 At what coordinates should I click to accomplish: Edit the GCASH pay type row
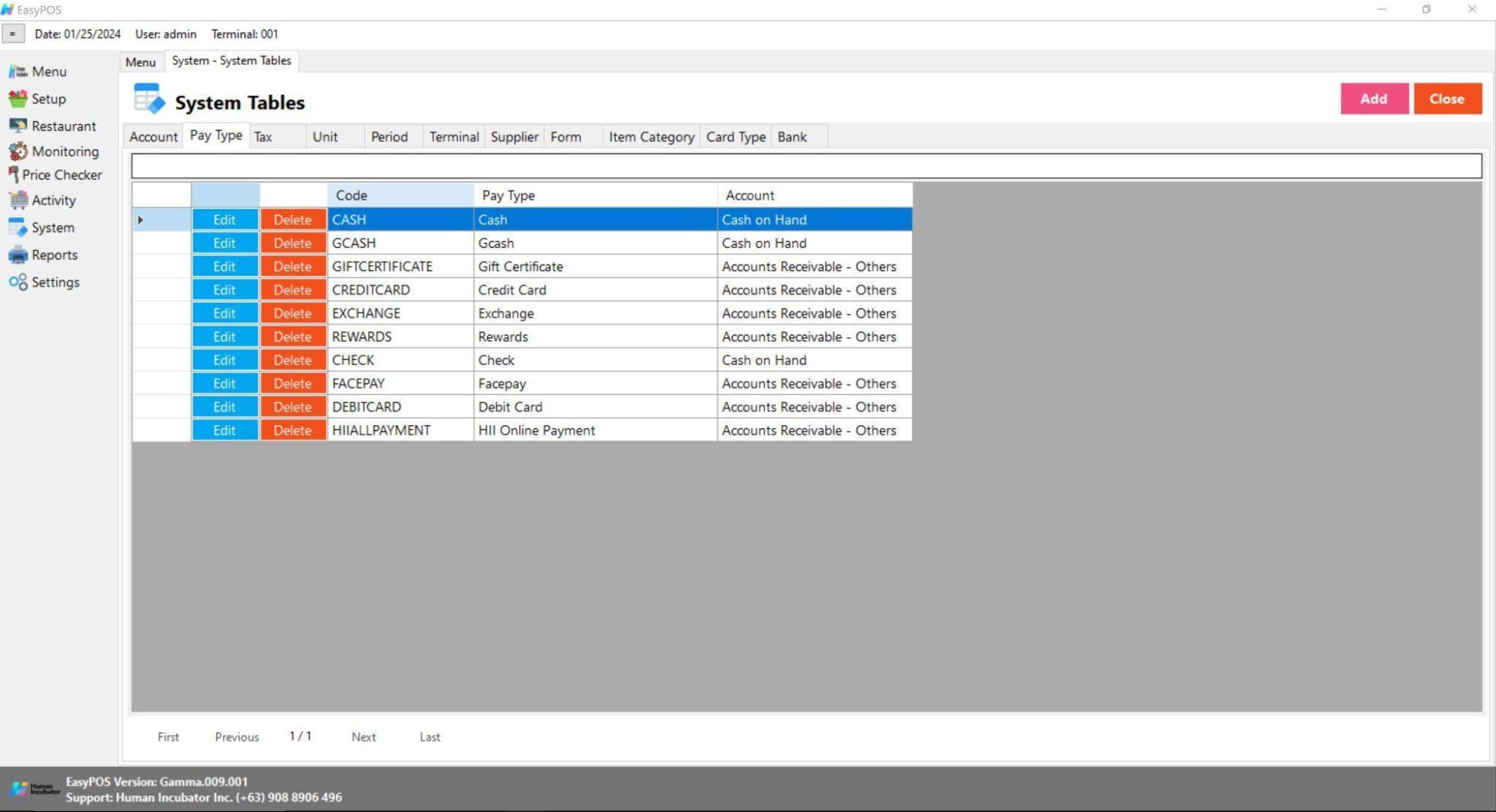tap(225, 243)
